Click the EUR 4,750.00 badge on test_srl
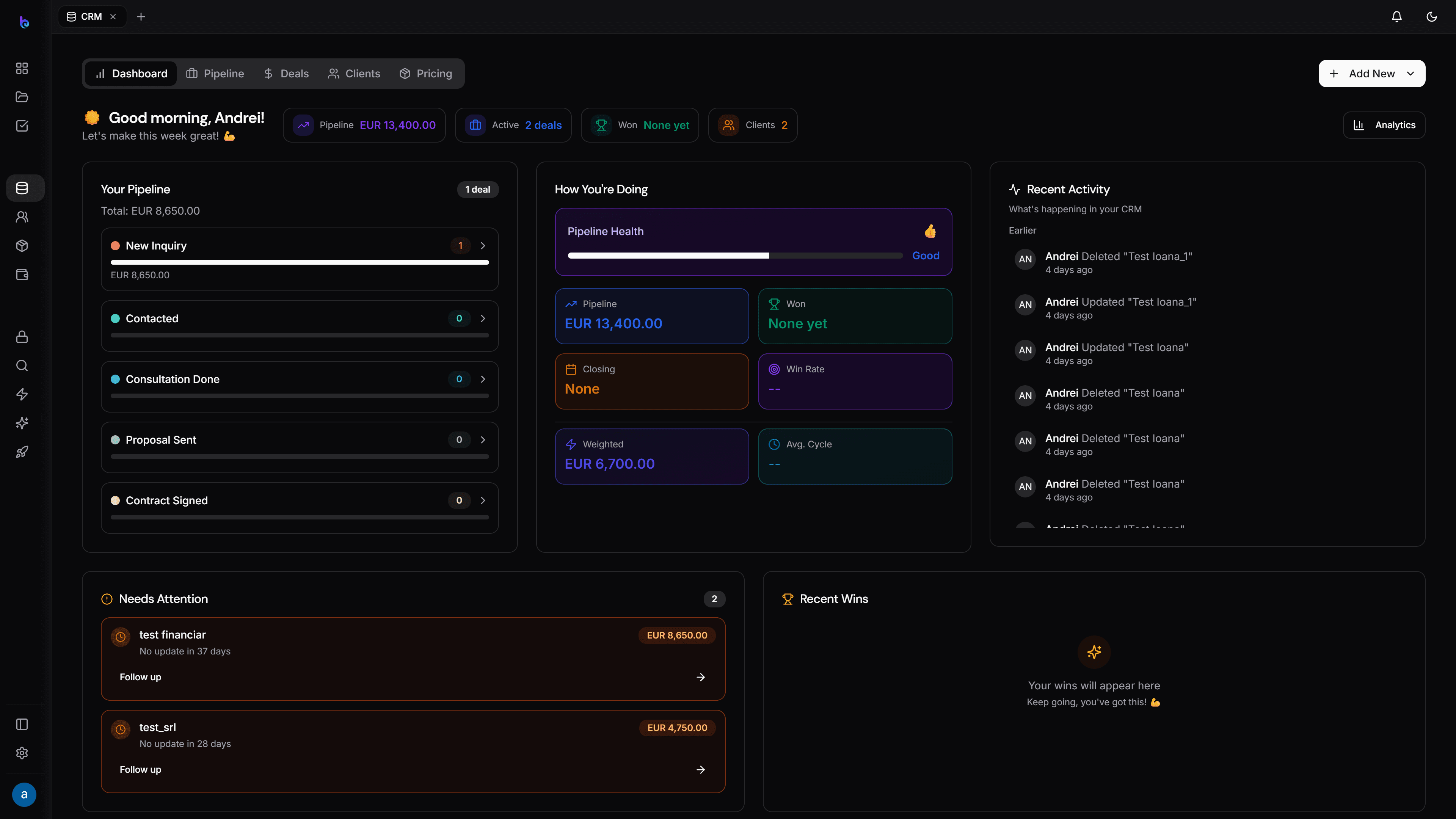The width and height of the screenshot is (1456, 819). pyautogui.click(x=677, y=728)
